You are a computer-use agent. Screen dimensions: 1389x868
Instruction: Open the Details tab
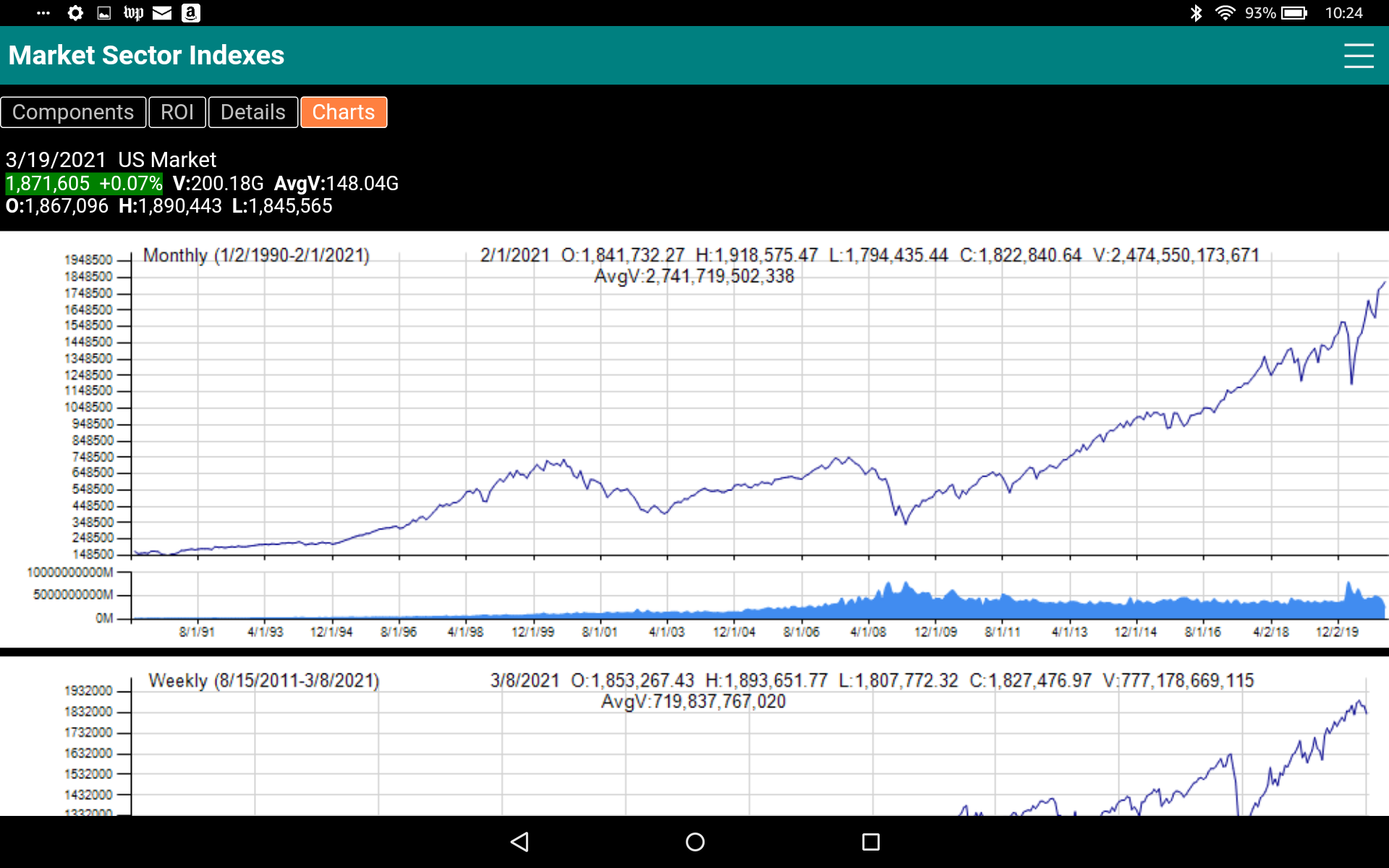(252, 112)
